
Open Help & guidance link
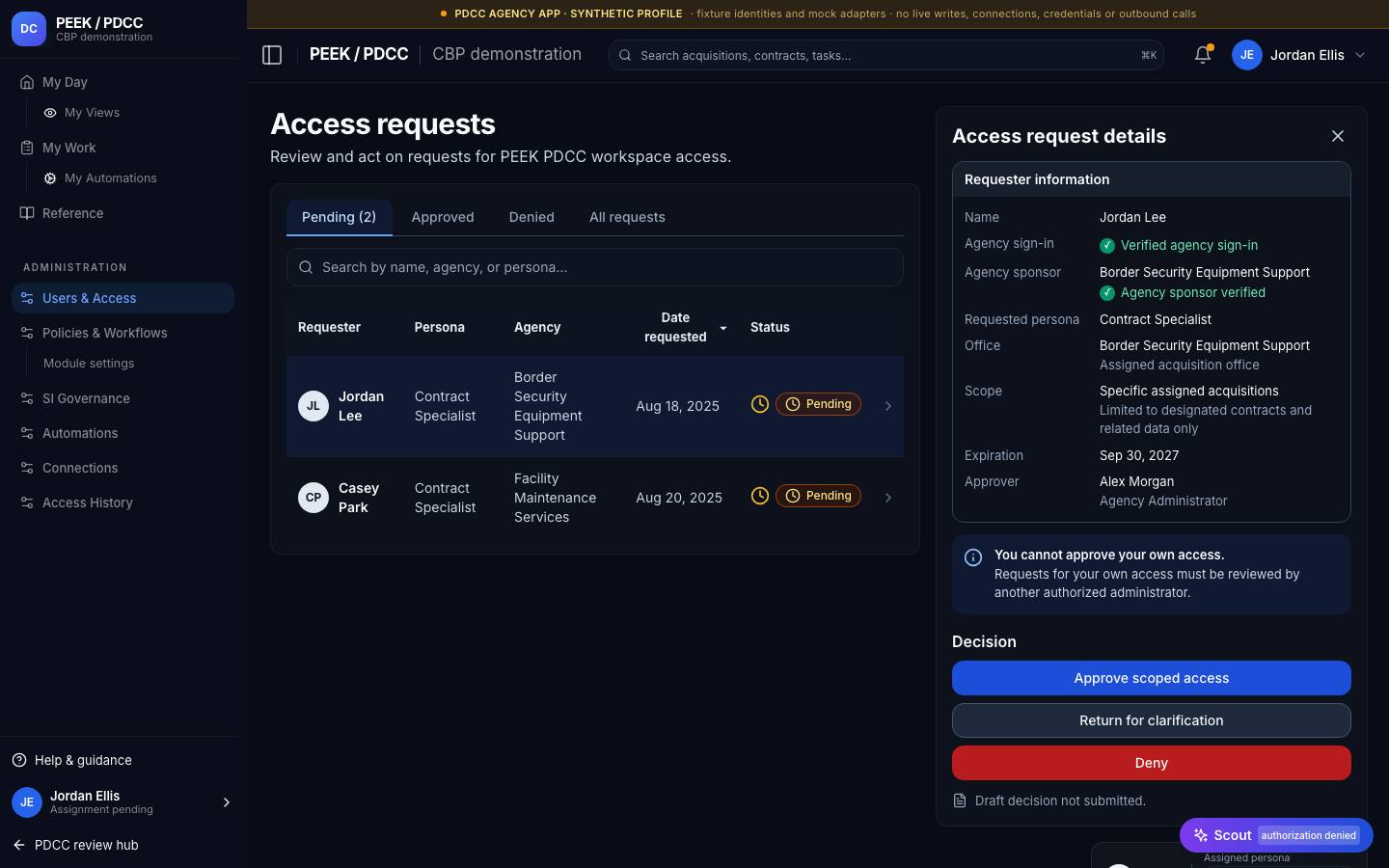tap(83, 760)
